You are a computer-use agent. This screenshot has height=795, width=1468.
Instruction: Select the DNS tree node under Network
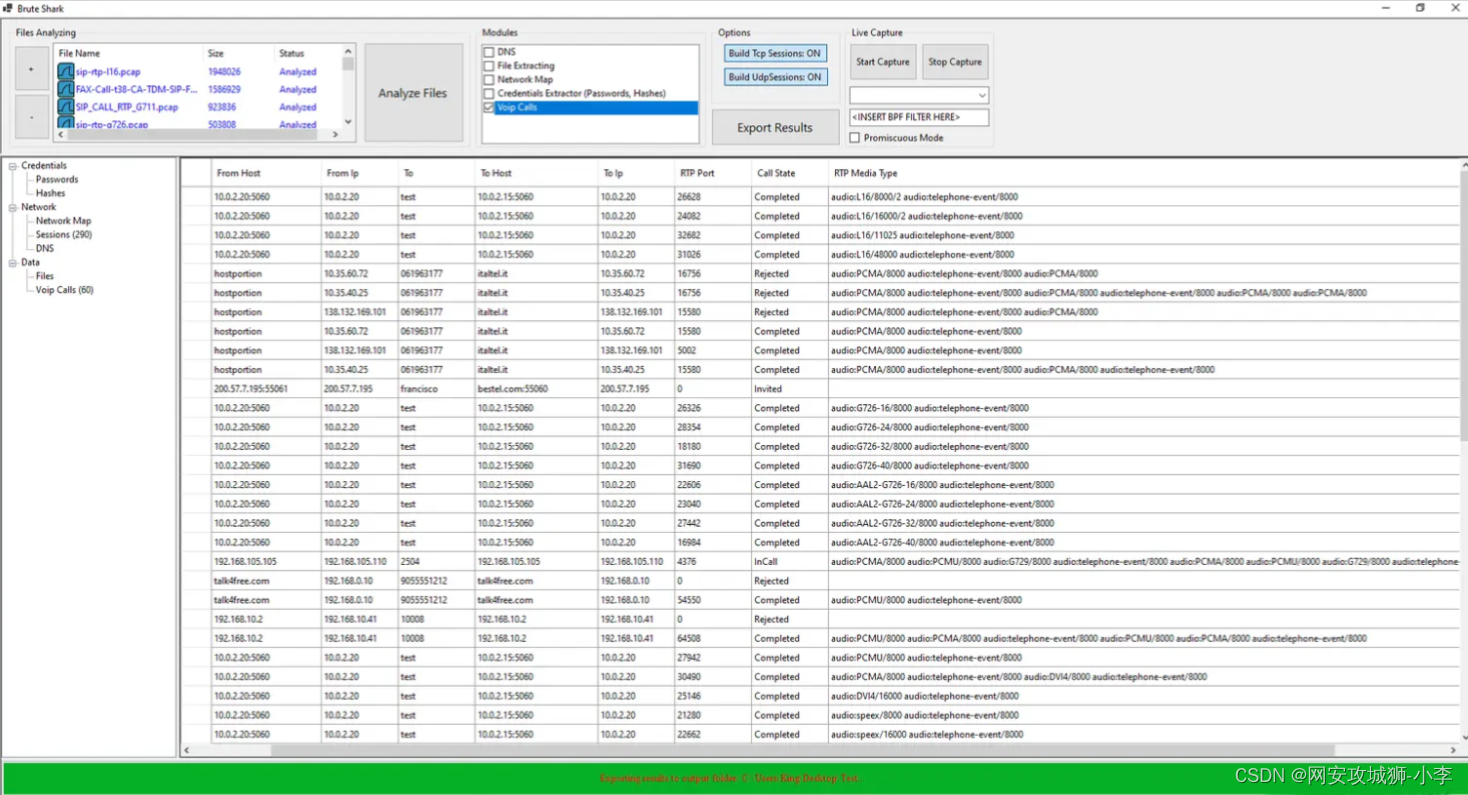coord(45,248)
